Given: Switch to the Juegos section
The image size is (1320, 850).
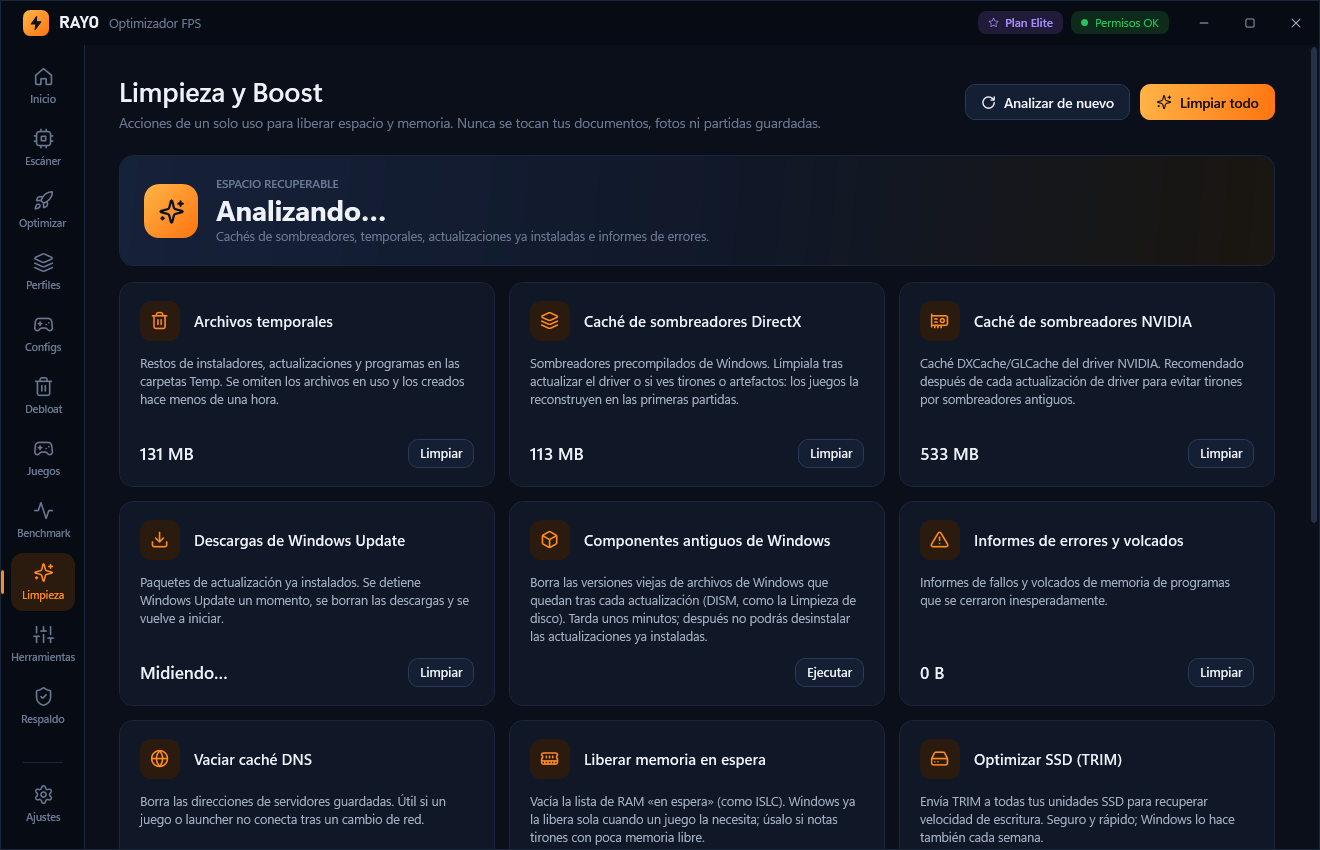Looking at the screenshot, I should (43, 458).
